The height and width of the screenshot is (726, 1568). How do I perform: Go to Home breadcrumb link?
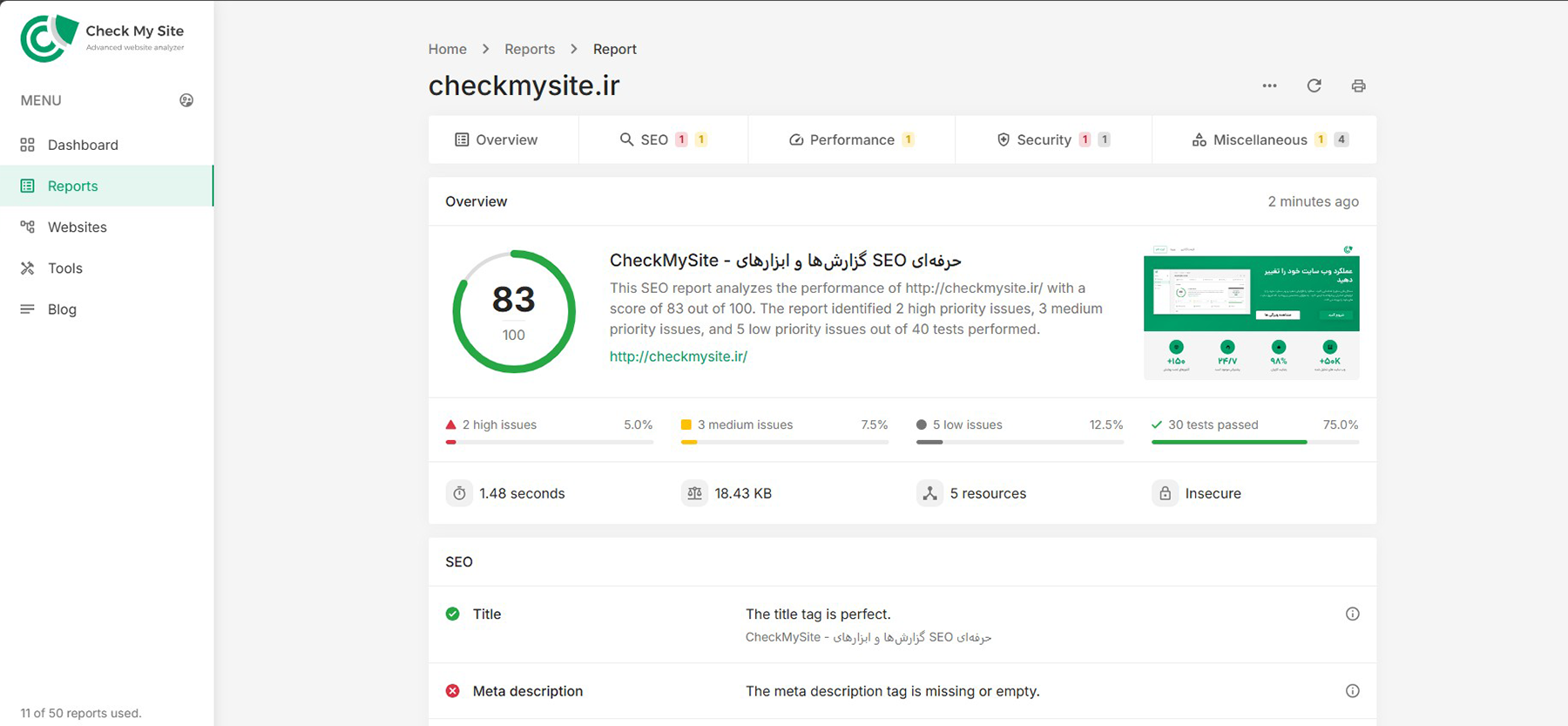click(447, 49)
